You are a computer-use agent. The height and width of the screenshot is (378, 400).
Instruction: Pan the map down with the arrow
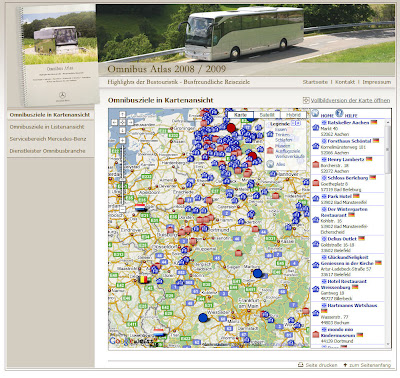coord(122,130)
